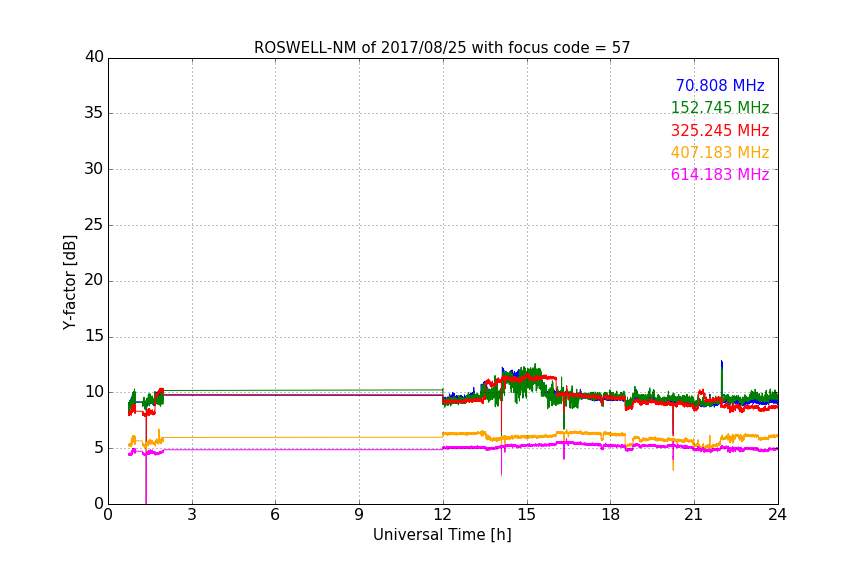The width and height of the screenshot is (864, 576).
Task: Select the 614.183 MHz legend label
Action: point(720,174)
